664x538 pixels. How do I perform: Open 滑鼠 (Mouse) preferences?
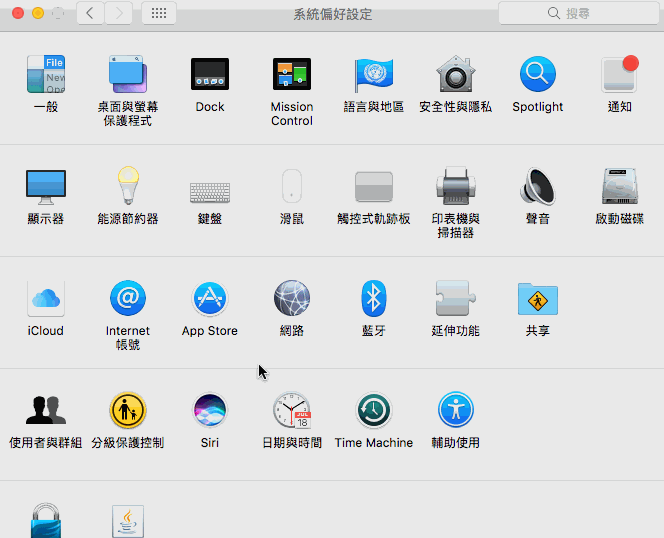coord(292,186)
